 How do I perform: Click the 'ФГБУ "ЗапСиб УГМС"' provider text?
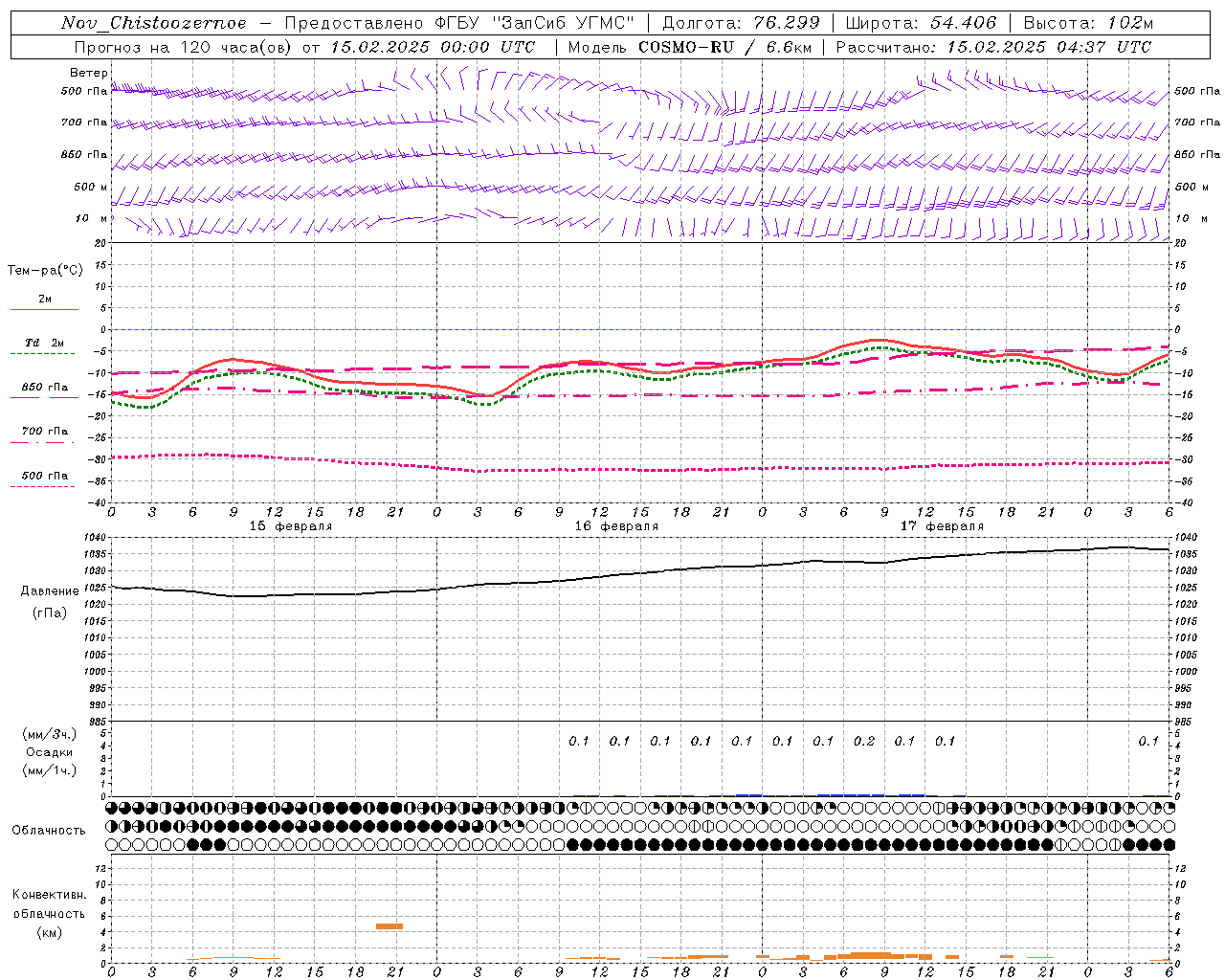pyautogui.click(x=536, y=23)
